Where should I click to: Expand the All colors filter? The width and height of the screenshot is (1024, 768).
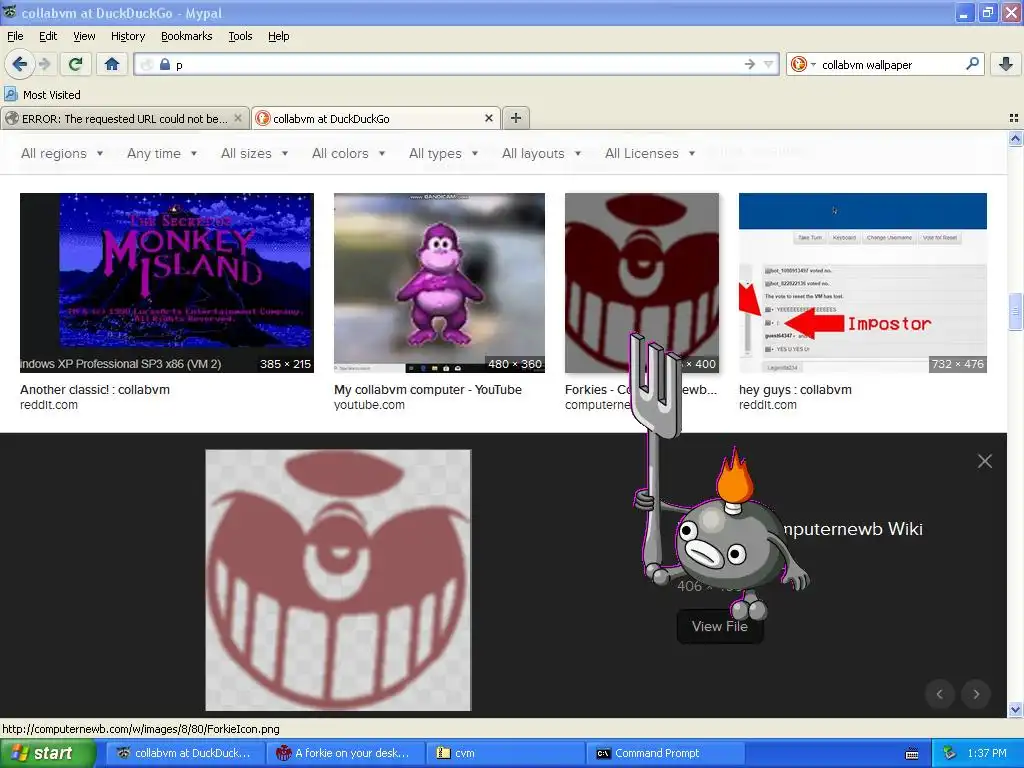pyautogui.click(x=349, y=153)
